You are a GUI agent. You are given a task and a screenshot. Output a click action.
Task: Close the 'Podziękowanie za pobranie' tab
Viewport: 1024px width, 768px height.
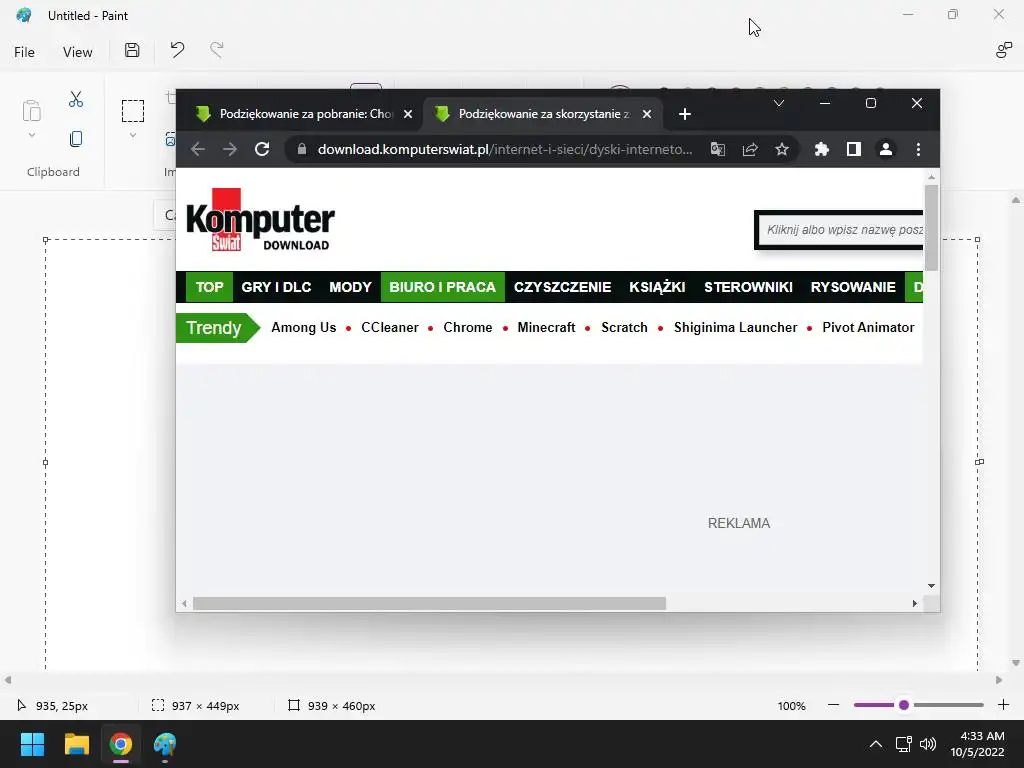(x=408, y=114)
